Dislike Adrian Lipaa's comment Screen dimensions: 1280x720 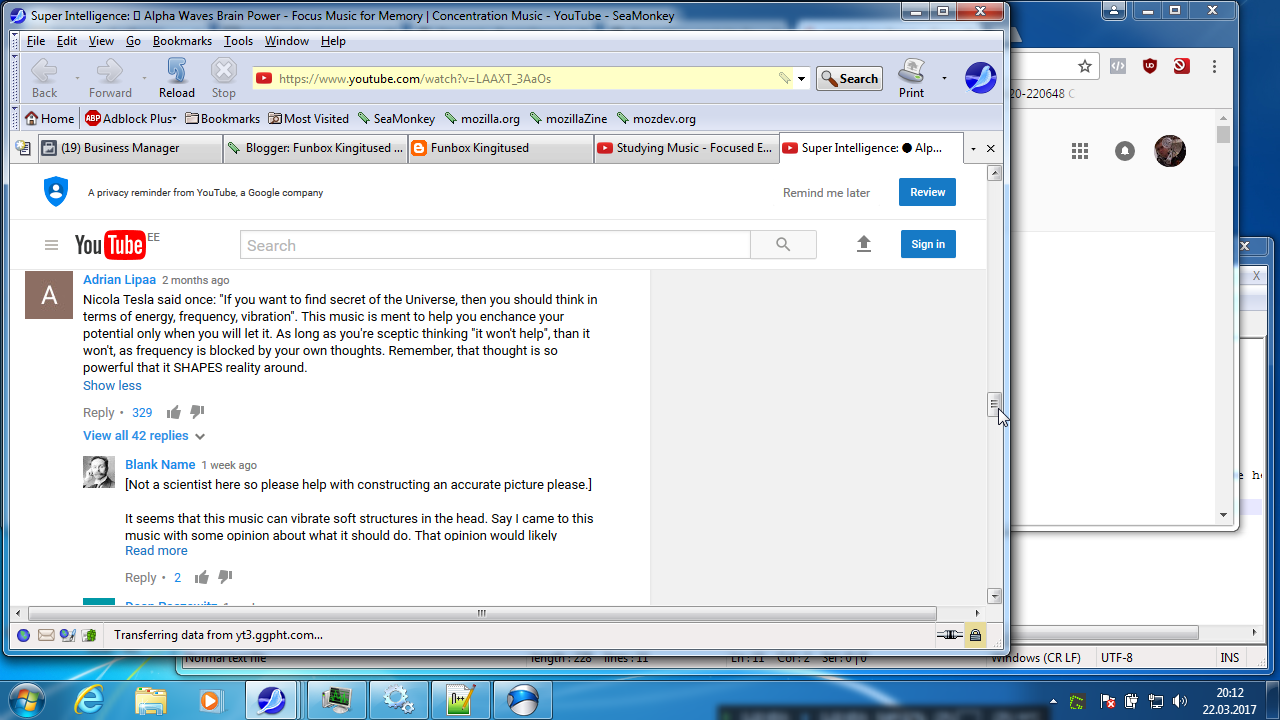[197, 412]
